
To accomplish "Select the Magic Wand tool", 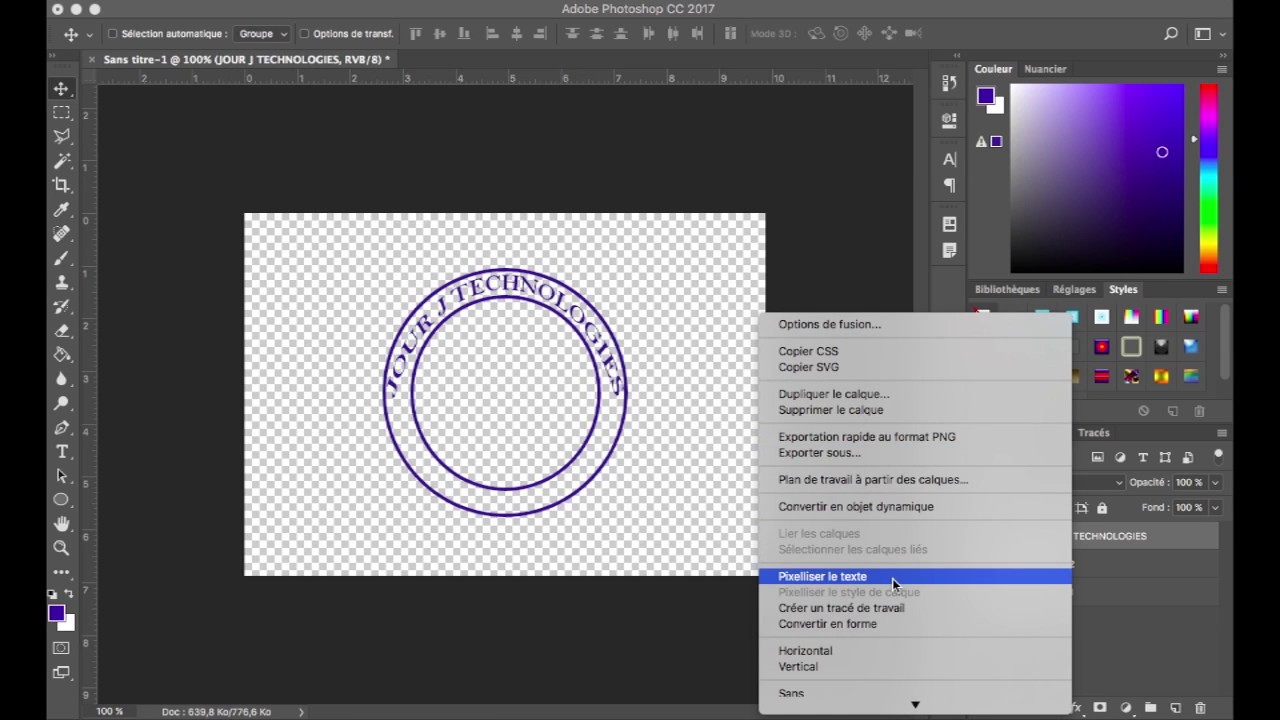I will click(x=62, y=161).
